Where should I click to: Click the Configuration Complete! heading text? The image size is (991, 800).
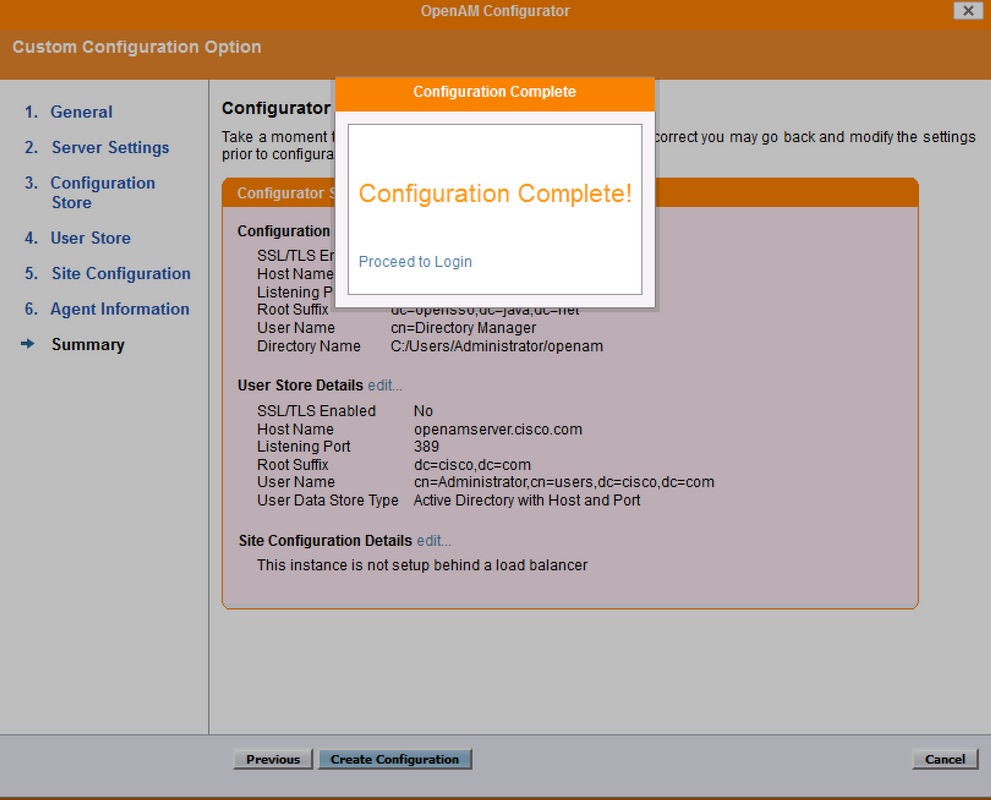(x=494, y=193)
